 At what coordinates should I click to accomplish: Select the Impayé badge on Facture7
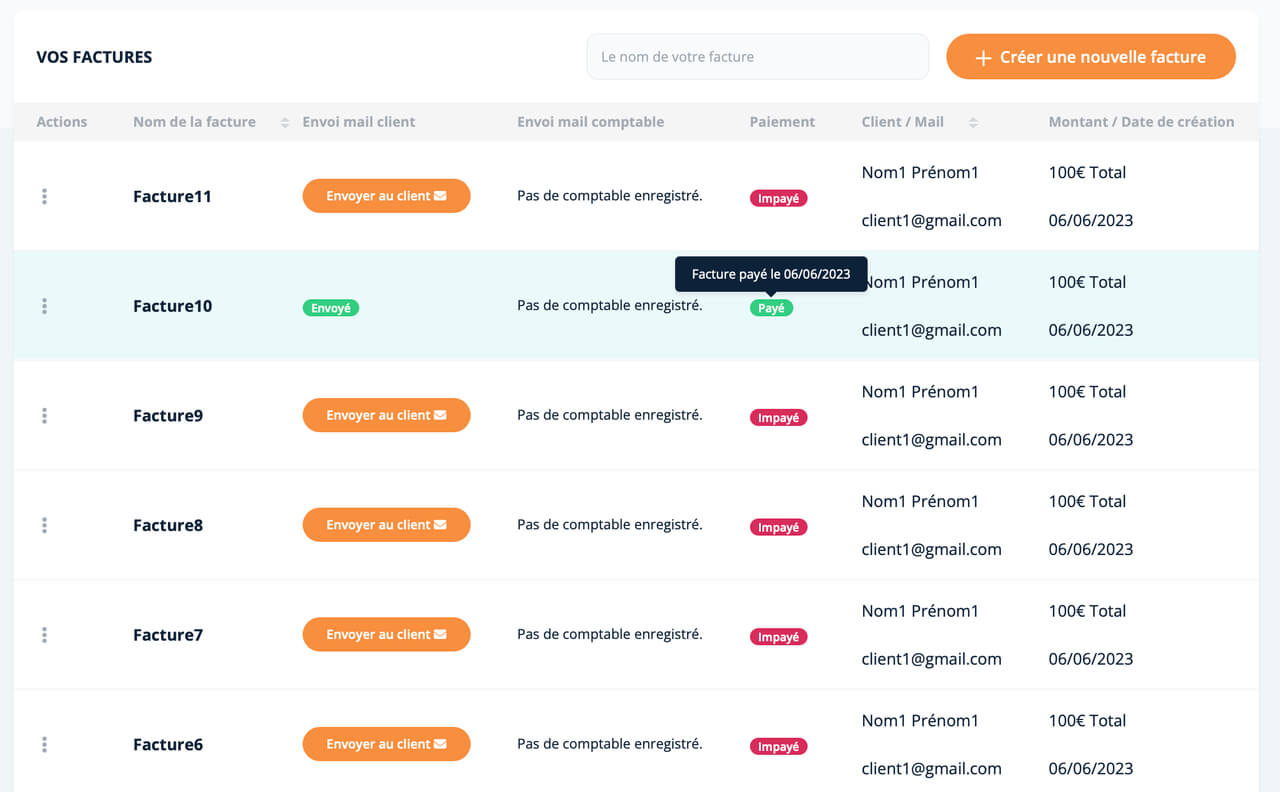(x=778, y=637)
